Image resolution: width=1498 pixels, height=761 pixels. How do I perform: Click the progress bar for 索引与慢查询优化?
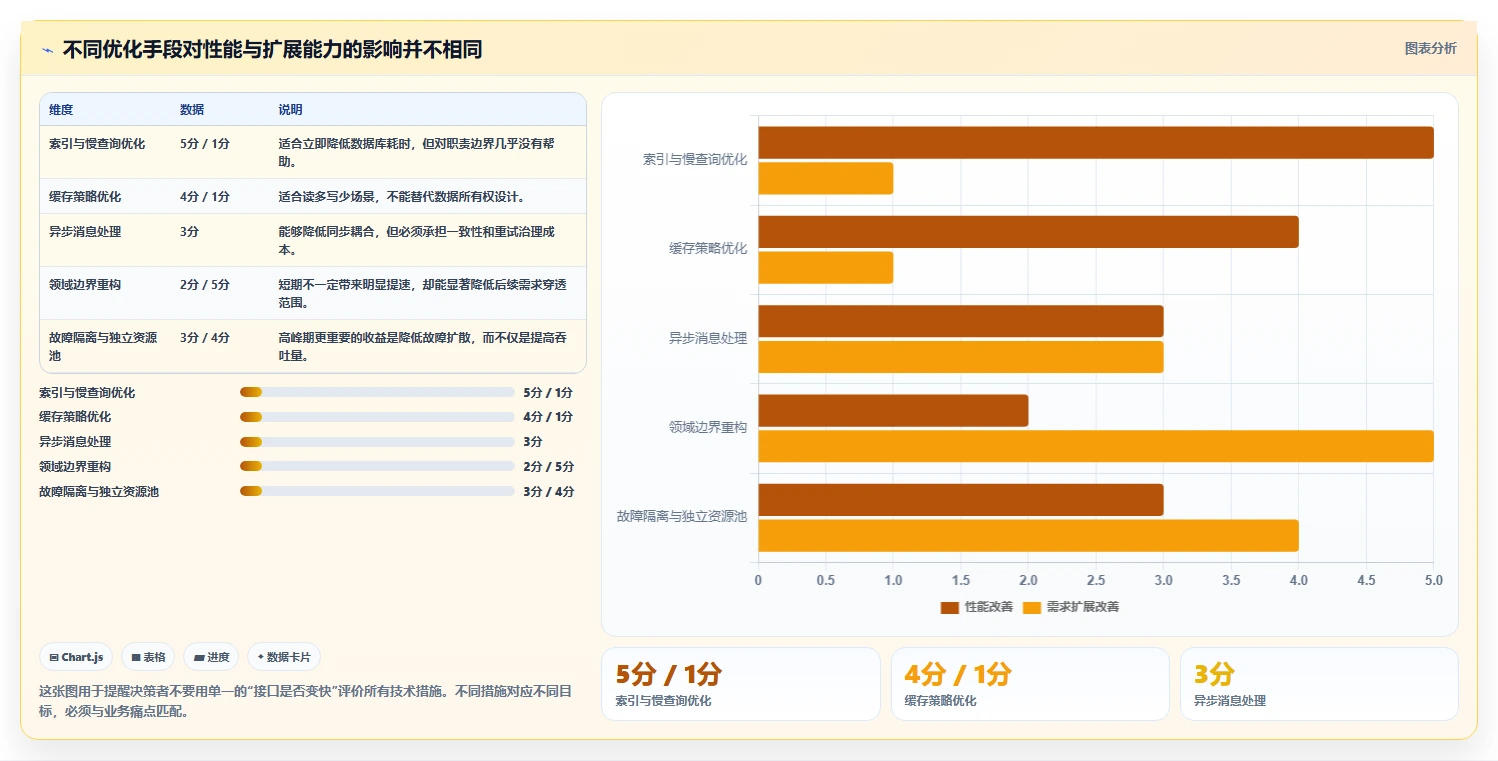pyautogui.click(x=377, y=392)
